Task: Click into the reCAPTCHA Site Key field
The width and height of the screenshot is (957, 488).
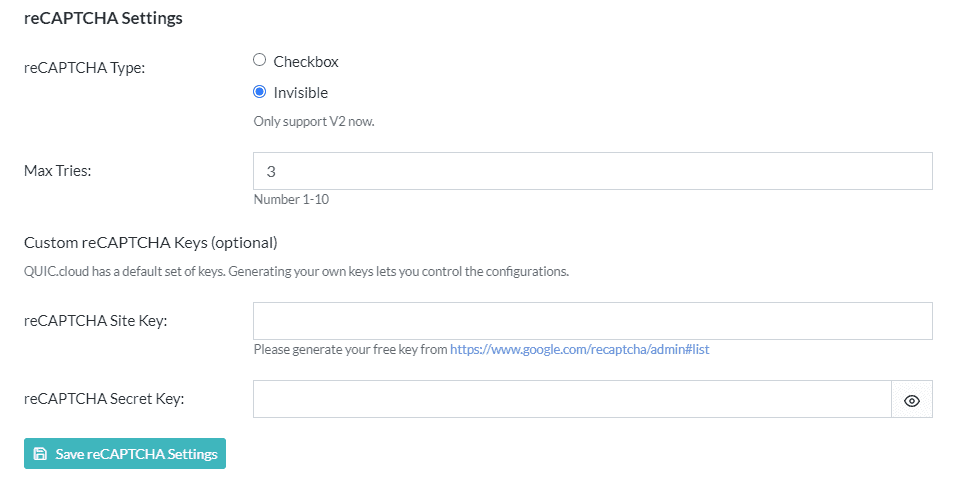Action: pos(592,321)
